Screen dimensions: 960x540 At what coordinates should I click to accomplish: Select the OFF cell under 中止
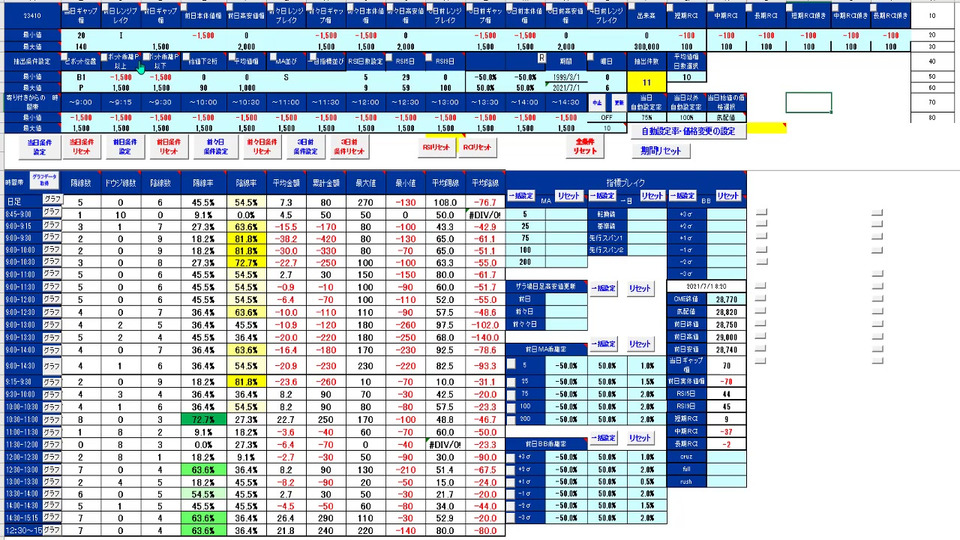[607, 117]
